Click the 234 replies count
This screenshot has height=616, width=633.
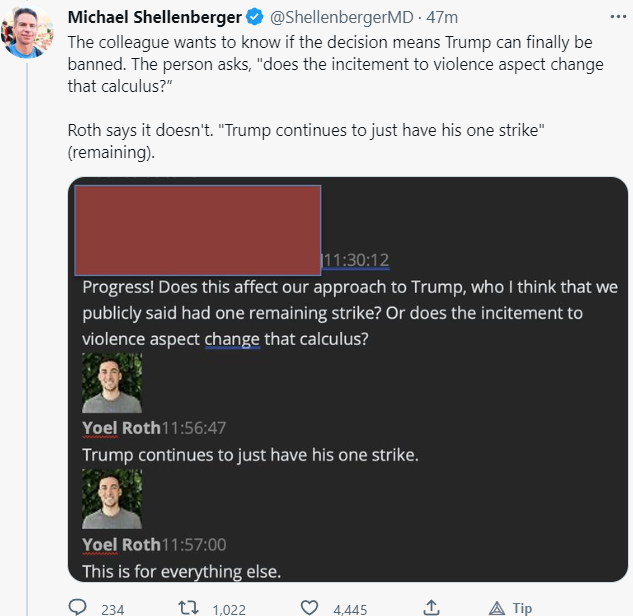(112, 607)
